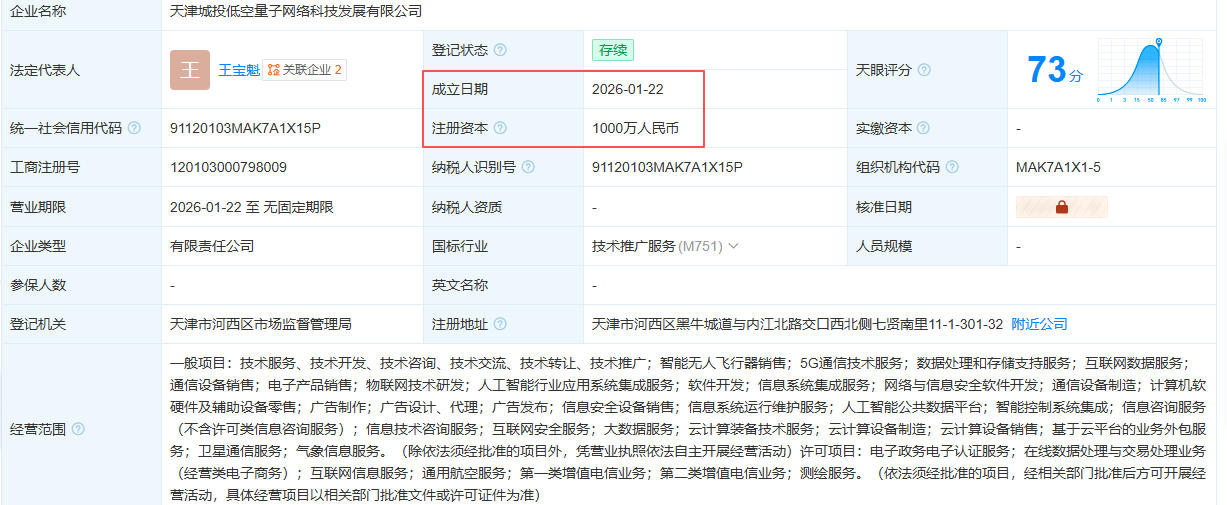Click help icon next to 纳税人识别号
The height and width of the screenshot is (505, 1227).
coord(528,167)
